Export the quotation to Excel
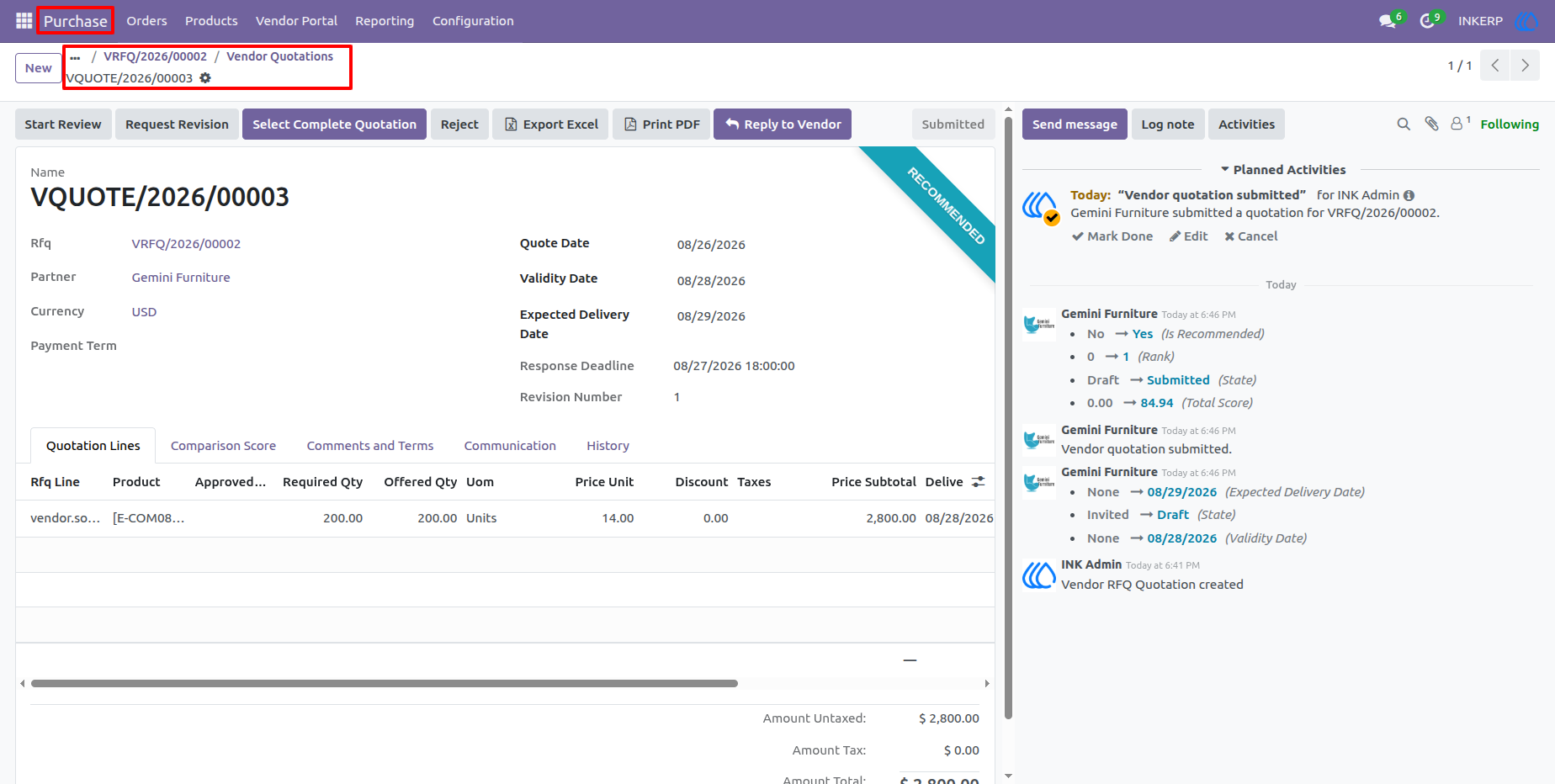The width and height of the screenshot is (1555, 784). click(x=550, y=124)
